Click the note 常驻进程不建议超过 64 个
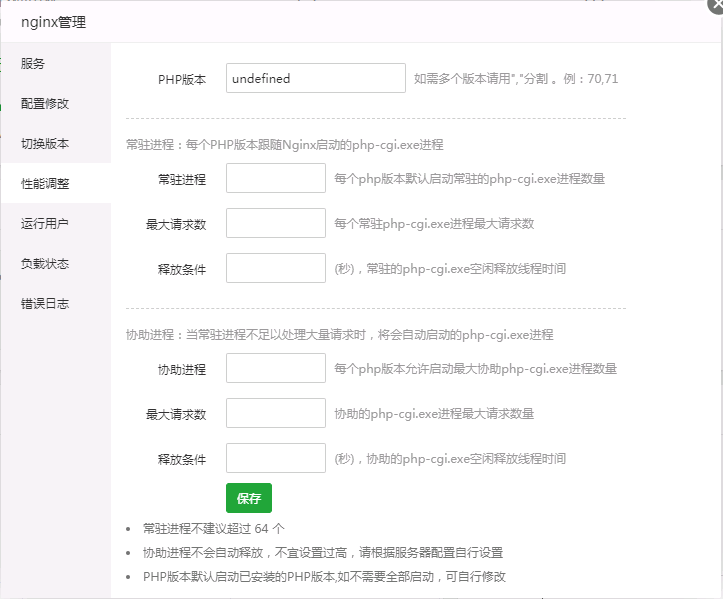Screen dimensions: 723x599 click(213, 528)
